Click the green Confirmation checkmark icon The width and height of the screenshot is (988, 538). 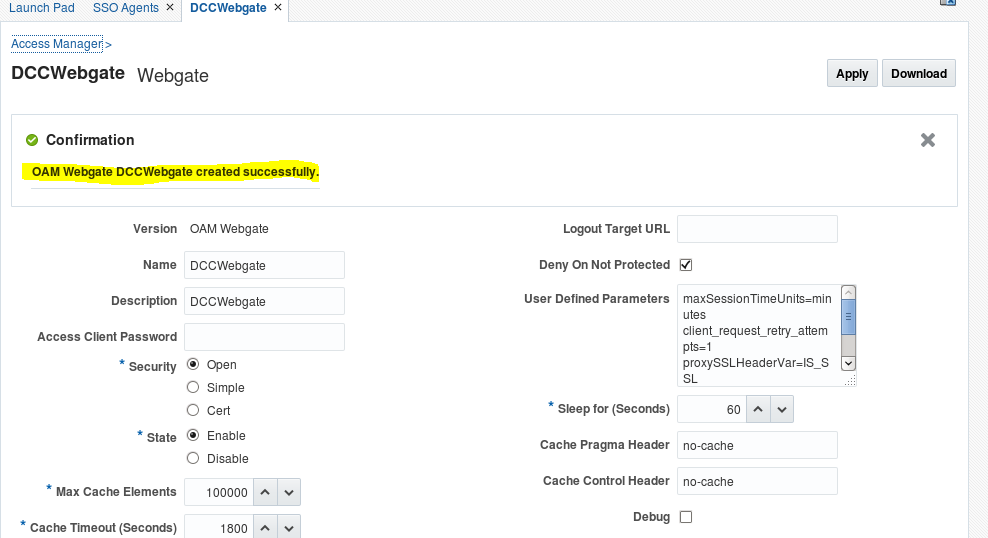pos(32,140)
